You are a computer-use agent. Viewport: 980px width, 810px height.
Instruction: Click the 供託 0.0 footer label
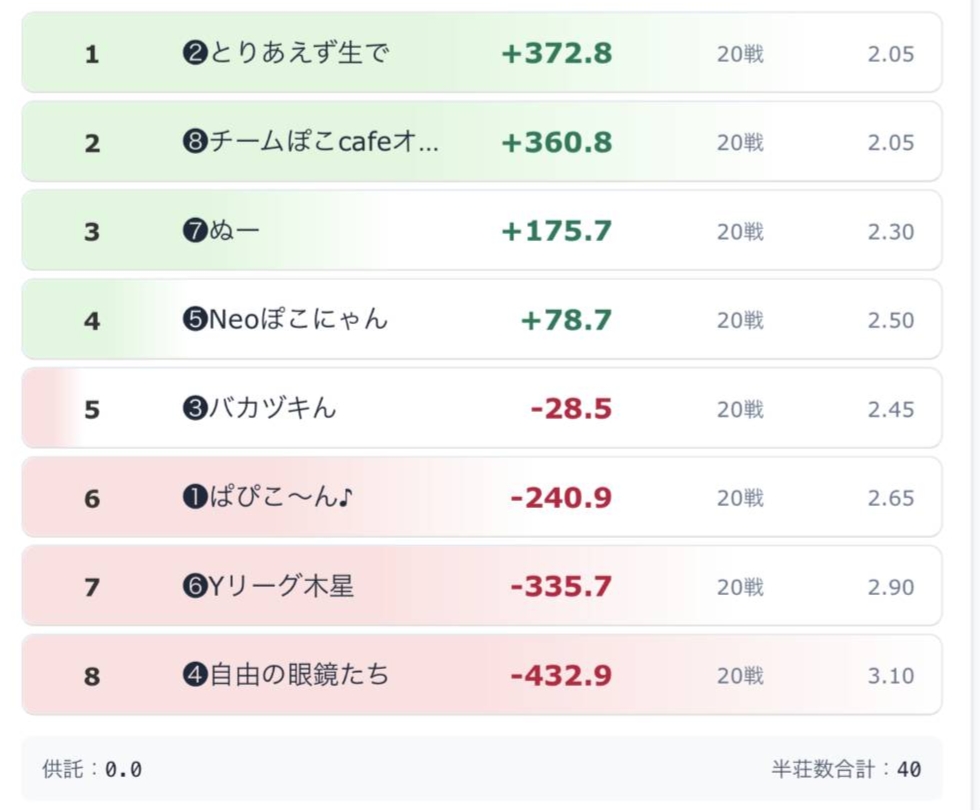[92, 769]
